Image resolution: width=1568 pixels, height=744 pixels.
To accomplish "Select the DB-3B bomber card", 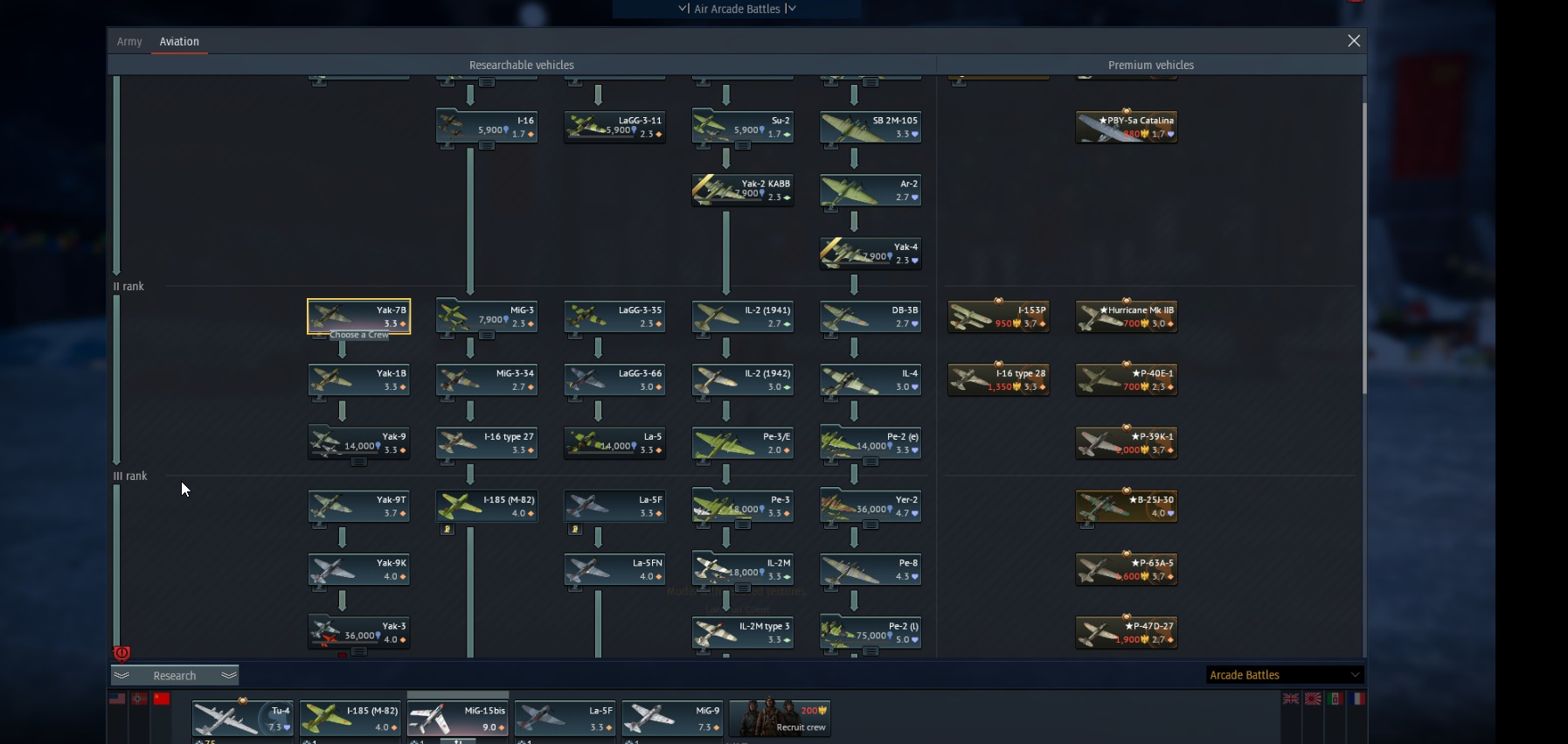I will pos(871,316).
